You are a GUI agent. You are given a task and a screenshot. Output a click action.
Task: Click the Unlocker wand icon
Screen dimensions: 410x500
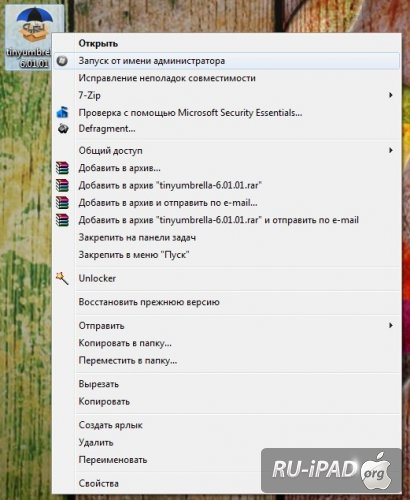click(x=62, y=278)
